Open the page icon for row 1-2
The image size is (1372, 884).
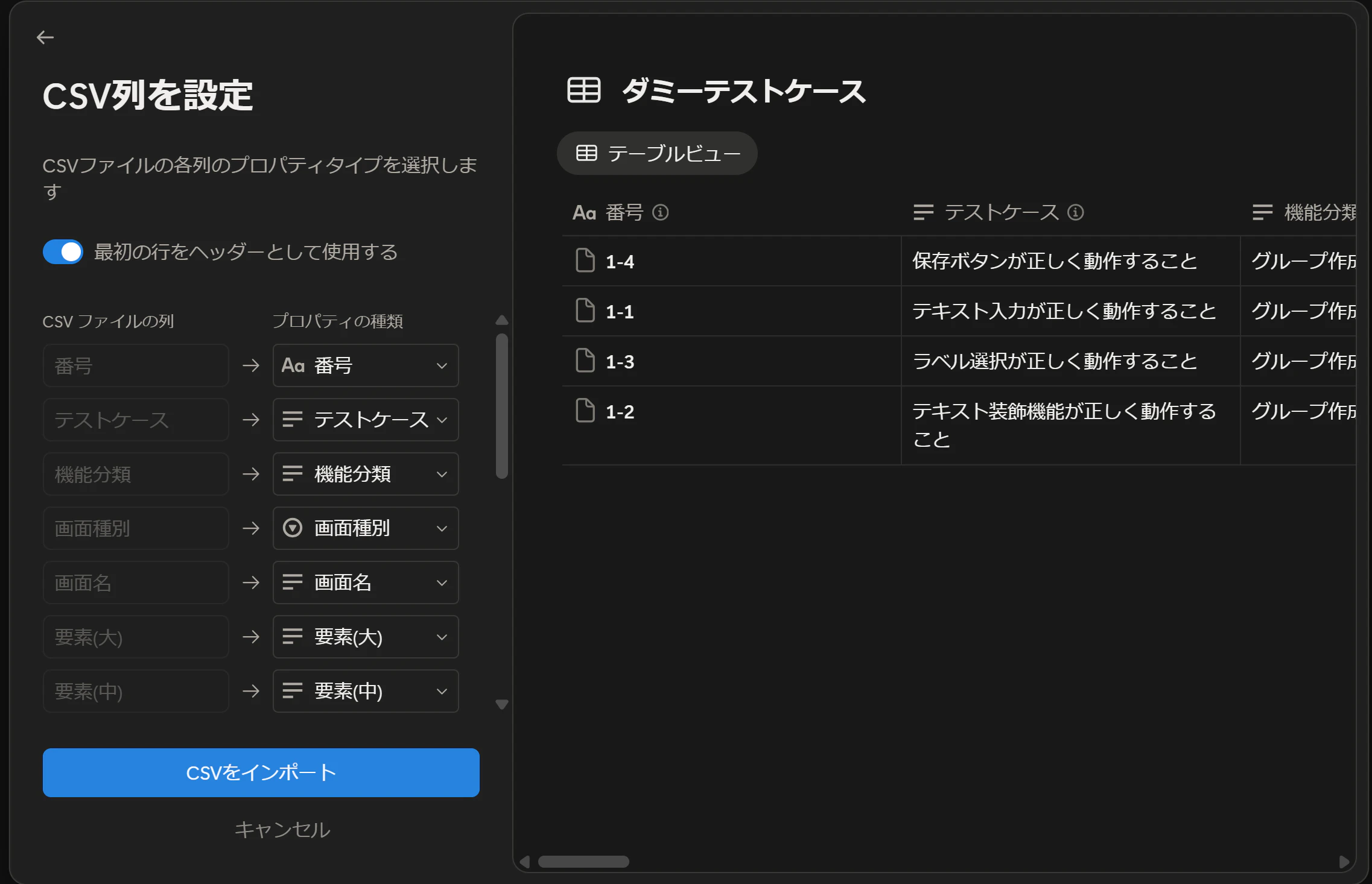pos(585,411)
